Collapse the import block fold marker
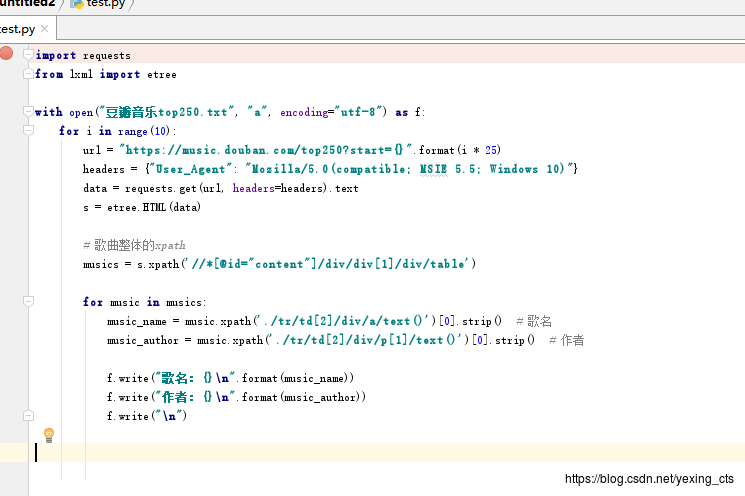Screen dimensions: 745x496 (29, 54)
